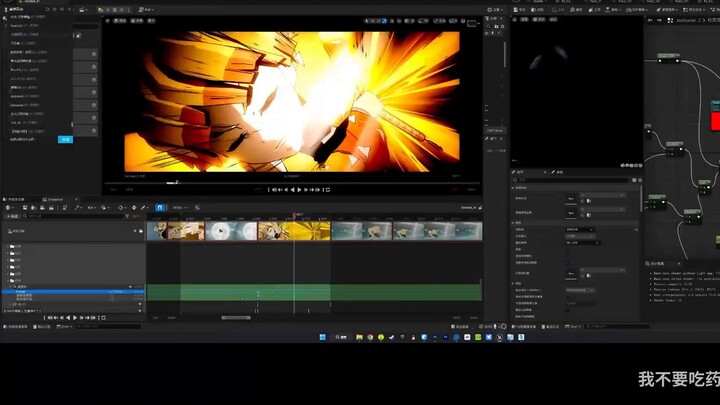Viewport: 720px width, 405px height.
Task: Click Play in the viewport transport controls
Action: pyautogui.click(x=299, y=190)
